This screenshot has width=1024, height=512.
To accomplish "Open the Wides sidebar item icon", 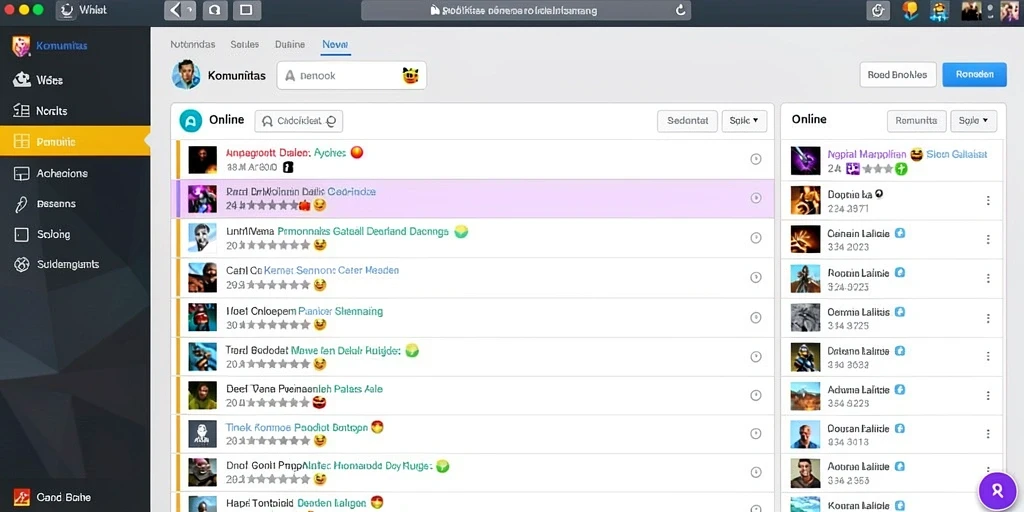I will click(22, 80).
